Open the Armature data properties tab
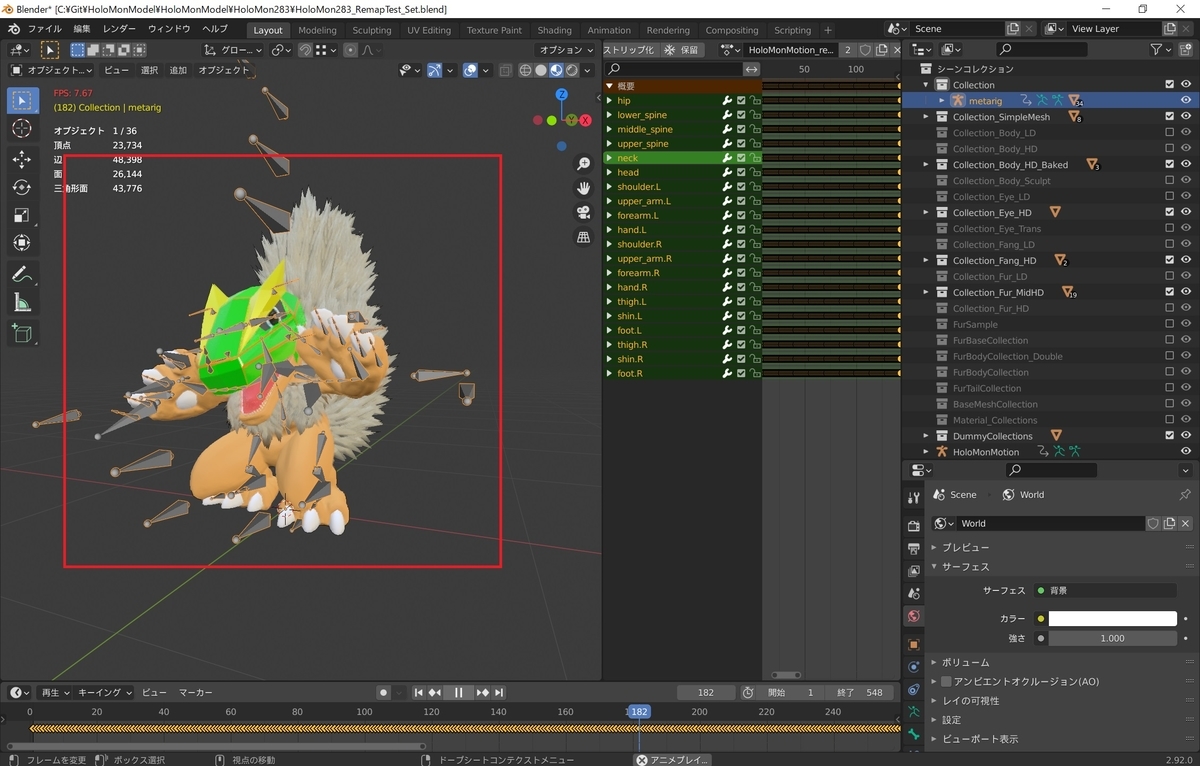The height and width of the screenshot is (766, 1200). (x=913, y=712)
